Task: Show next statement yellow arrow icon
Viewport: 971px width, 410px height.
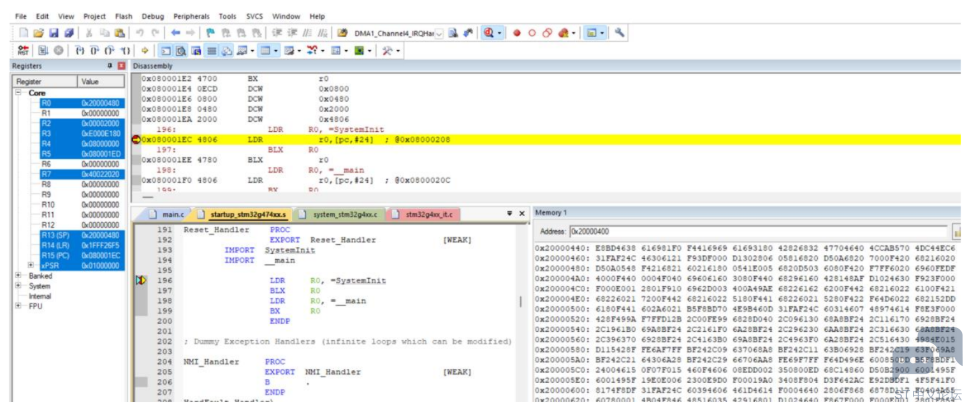Action: click(x=146, y=51)
